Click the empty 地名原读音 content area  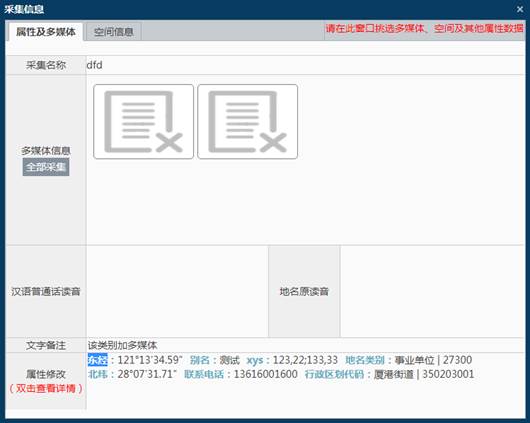(432, 291)
